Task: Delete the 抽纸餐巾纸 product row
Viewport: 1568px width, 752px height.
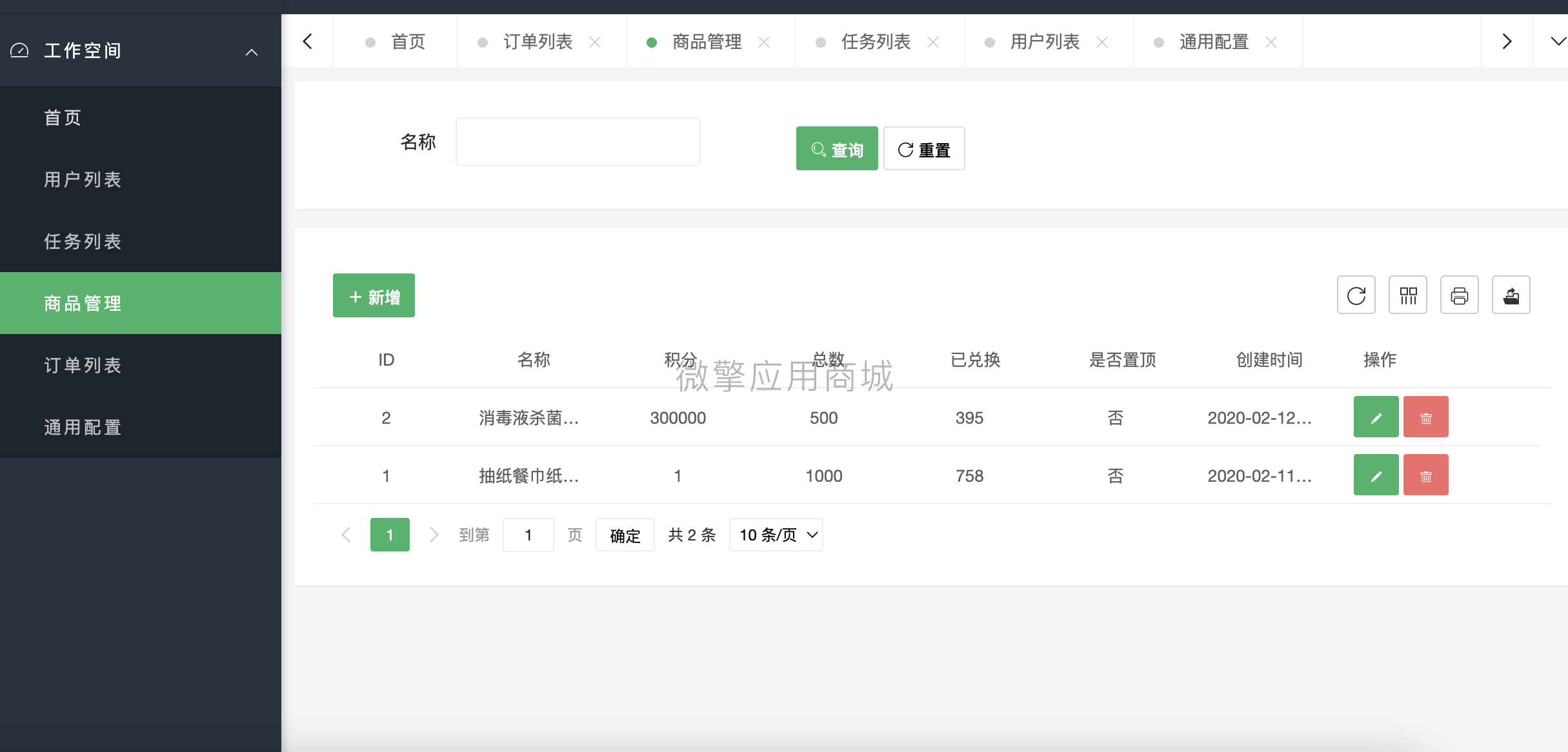Action: (1426, 475)
